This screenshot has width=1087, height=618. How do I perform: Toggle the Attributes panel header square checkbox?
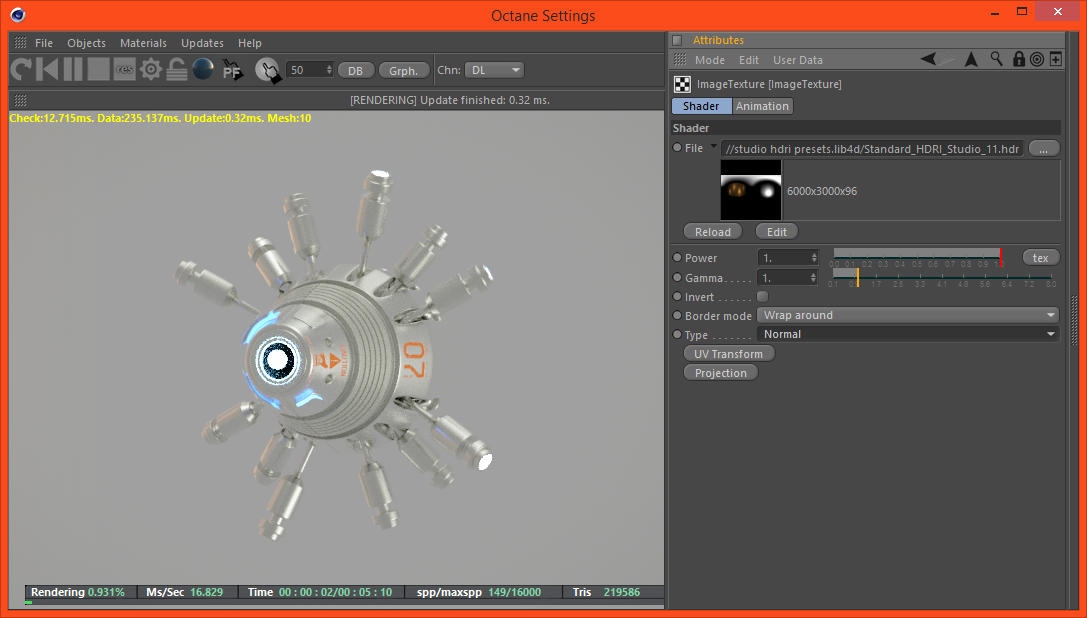click(x=677, y=40)
